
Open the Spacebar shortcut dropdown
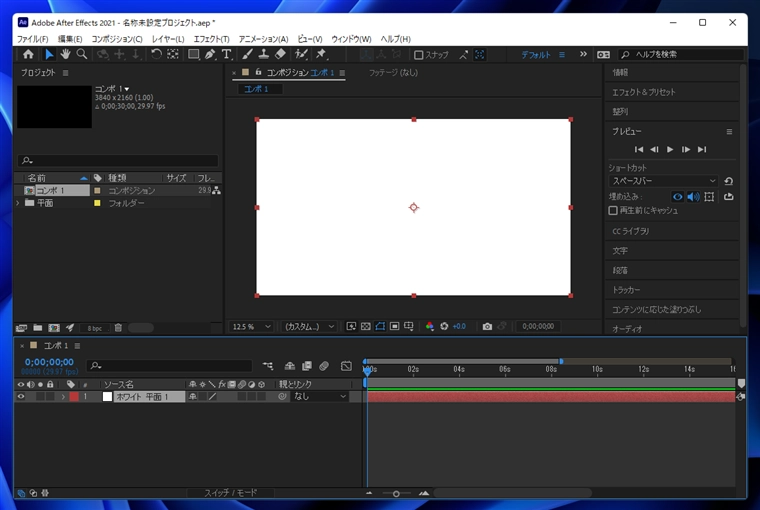click(x=663, y=181)
